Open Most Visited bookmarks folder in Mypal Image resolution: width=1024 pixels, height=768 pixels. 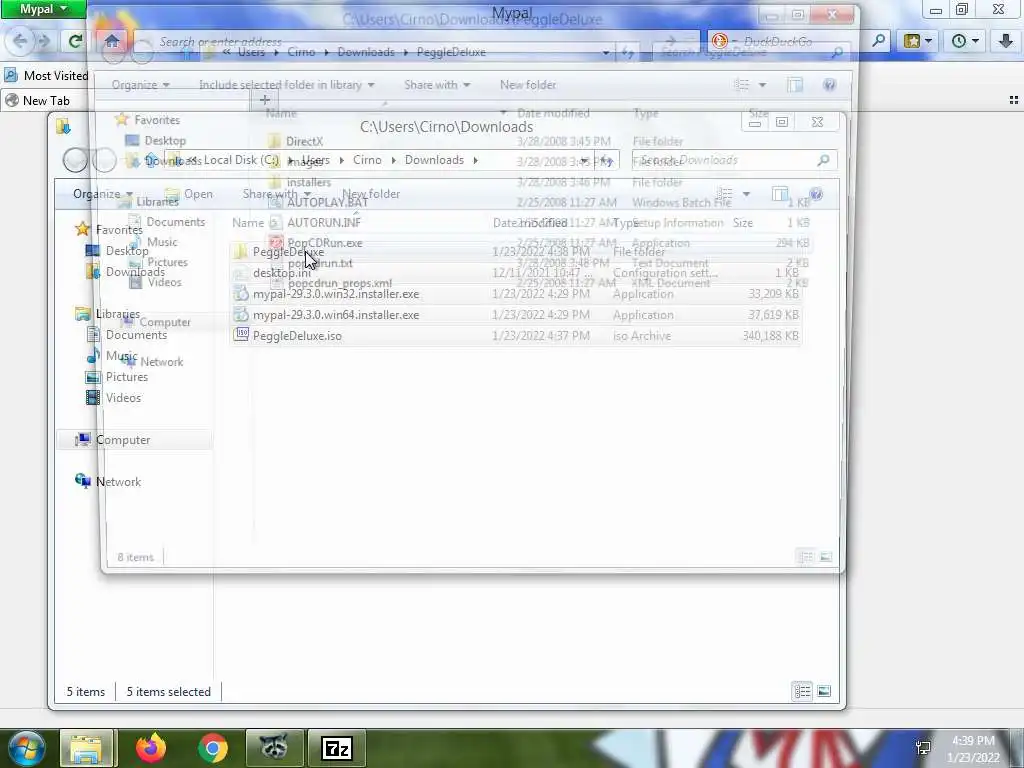(x=46, y=76)
